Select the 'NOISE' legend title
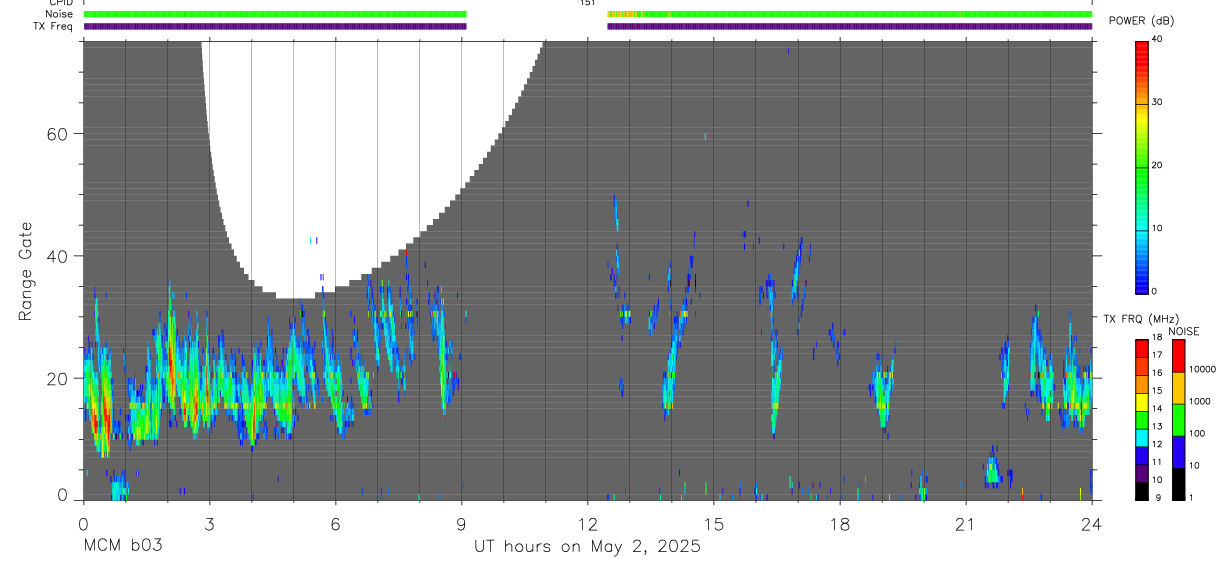Viewport: 1228px width, 567px height. pyautogui.click(x=1183, y=331)
